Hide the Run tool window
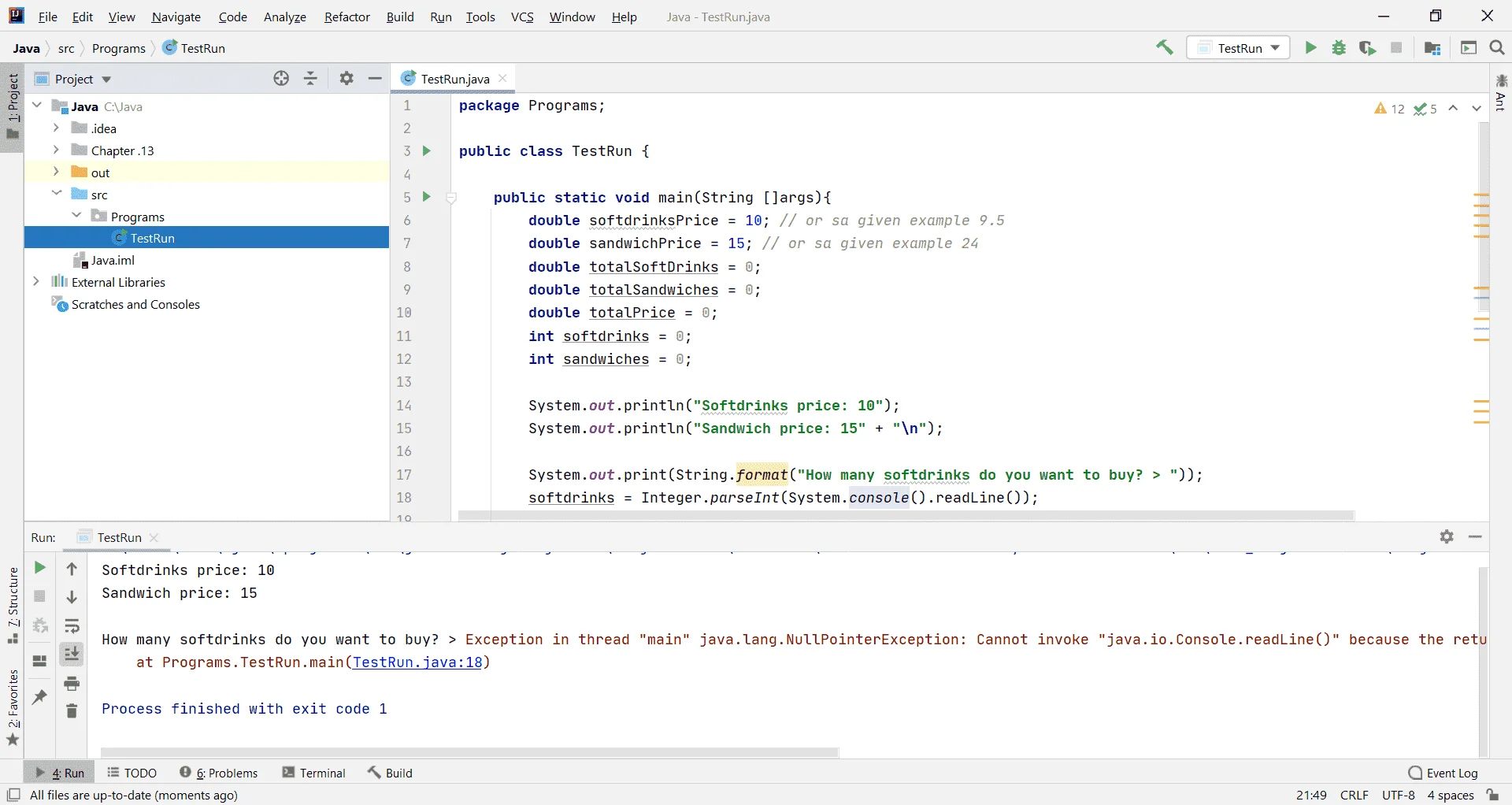 pos(1476,536)
